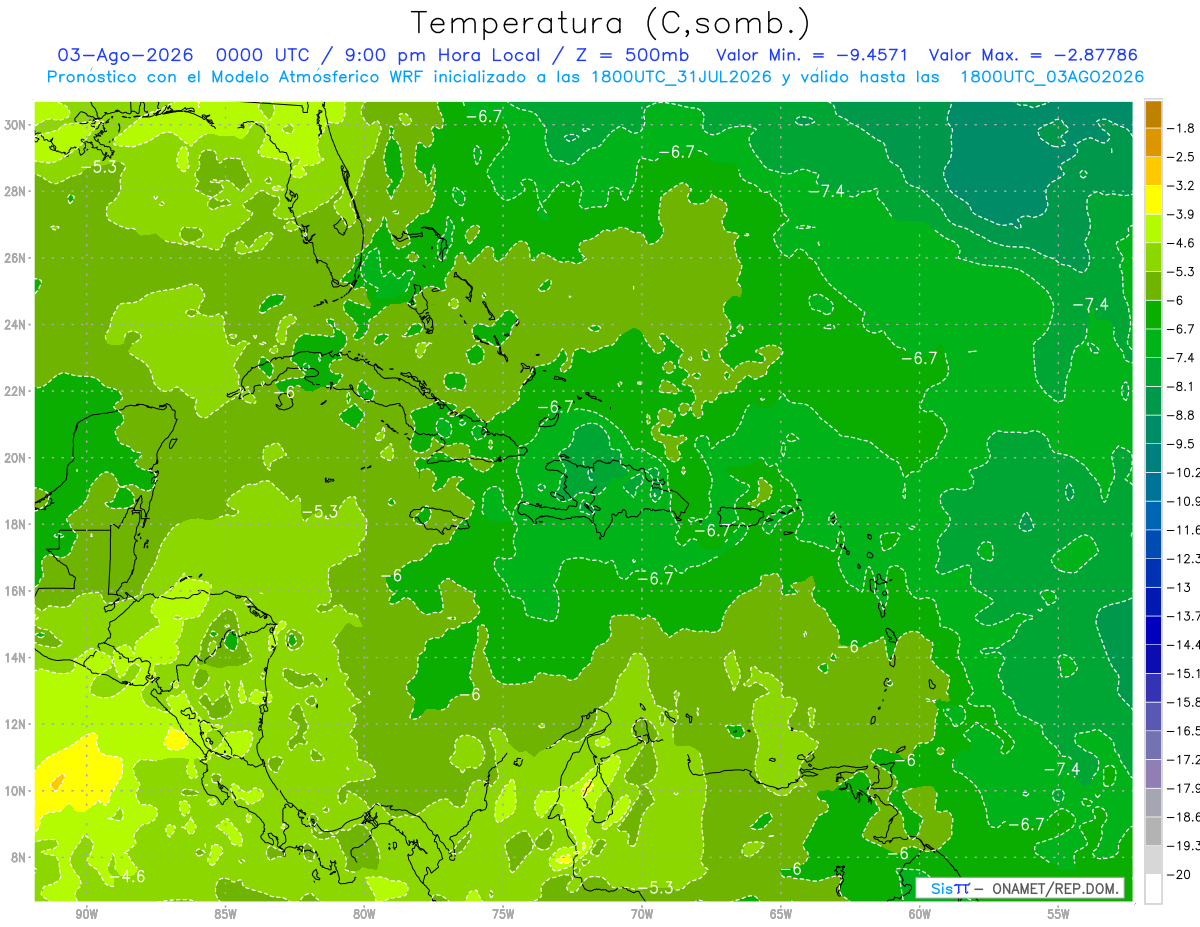Click the '65W' longitude label
Viewport: 1200px width, 927px height.
781,914
